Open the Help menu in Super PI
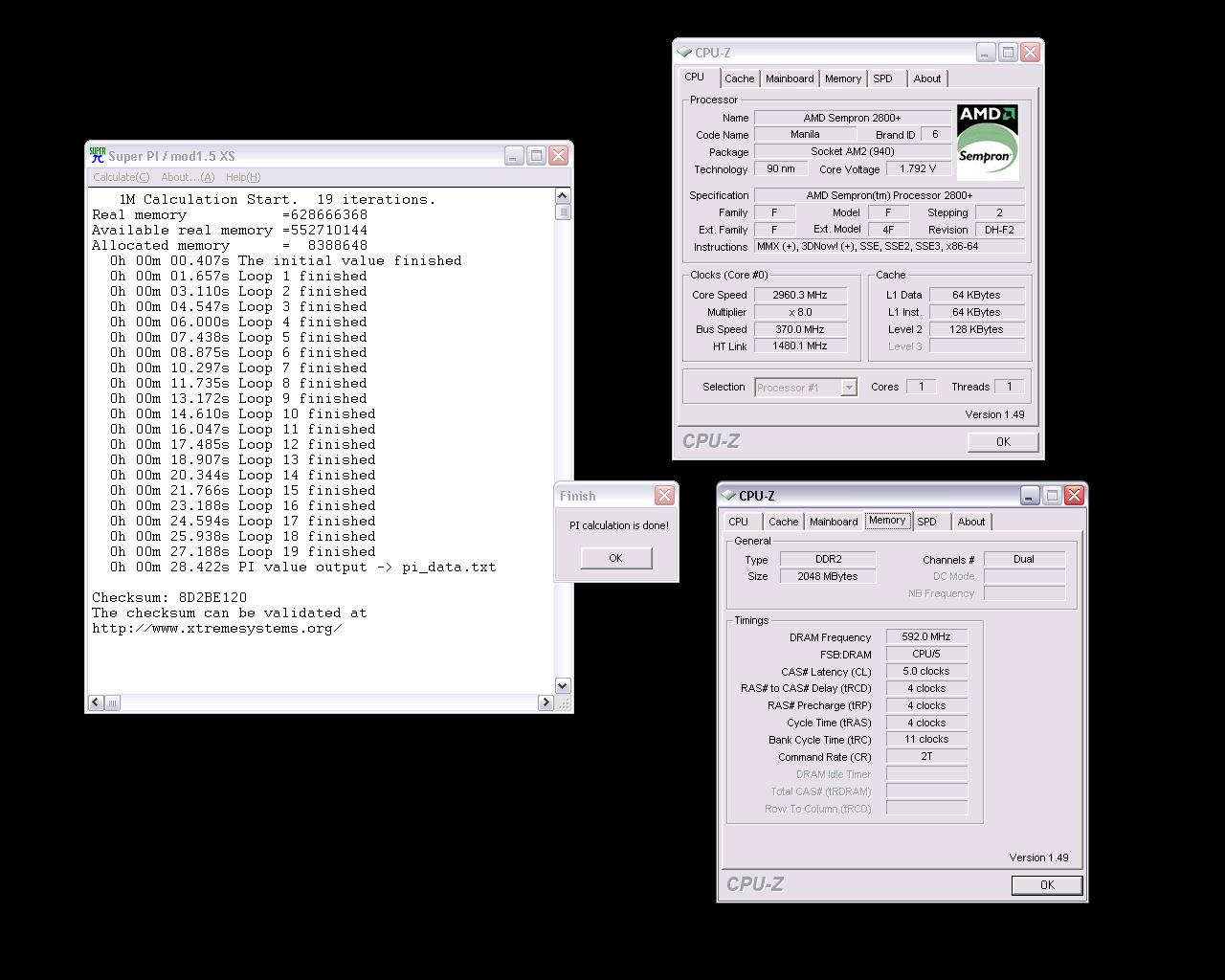Image resolution: width=1225 pixels, height=980 pixels. (243, 177)
